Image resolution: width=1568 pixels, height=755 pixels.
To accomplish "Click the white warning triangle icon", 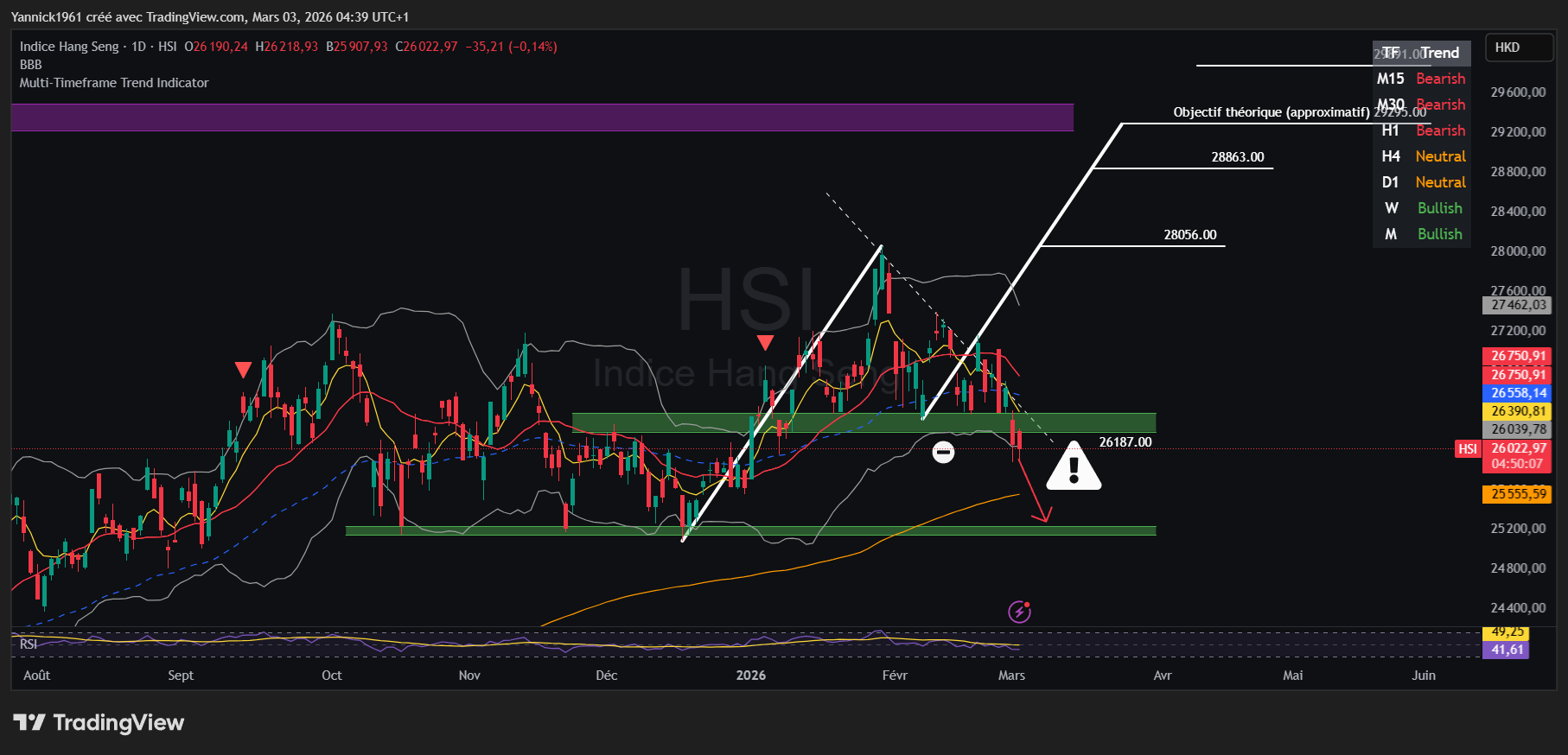I will point(1074,466).
